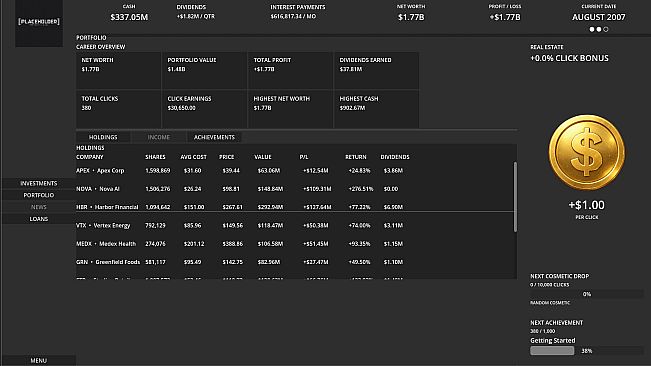Click the placeholder logo box
Screen dimensions: 651x366
pos(39,23)
